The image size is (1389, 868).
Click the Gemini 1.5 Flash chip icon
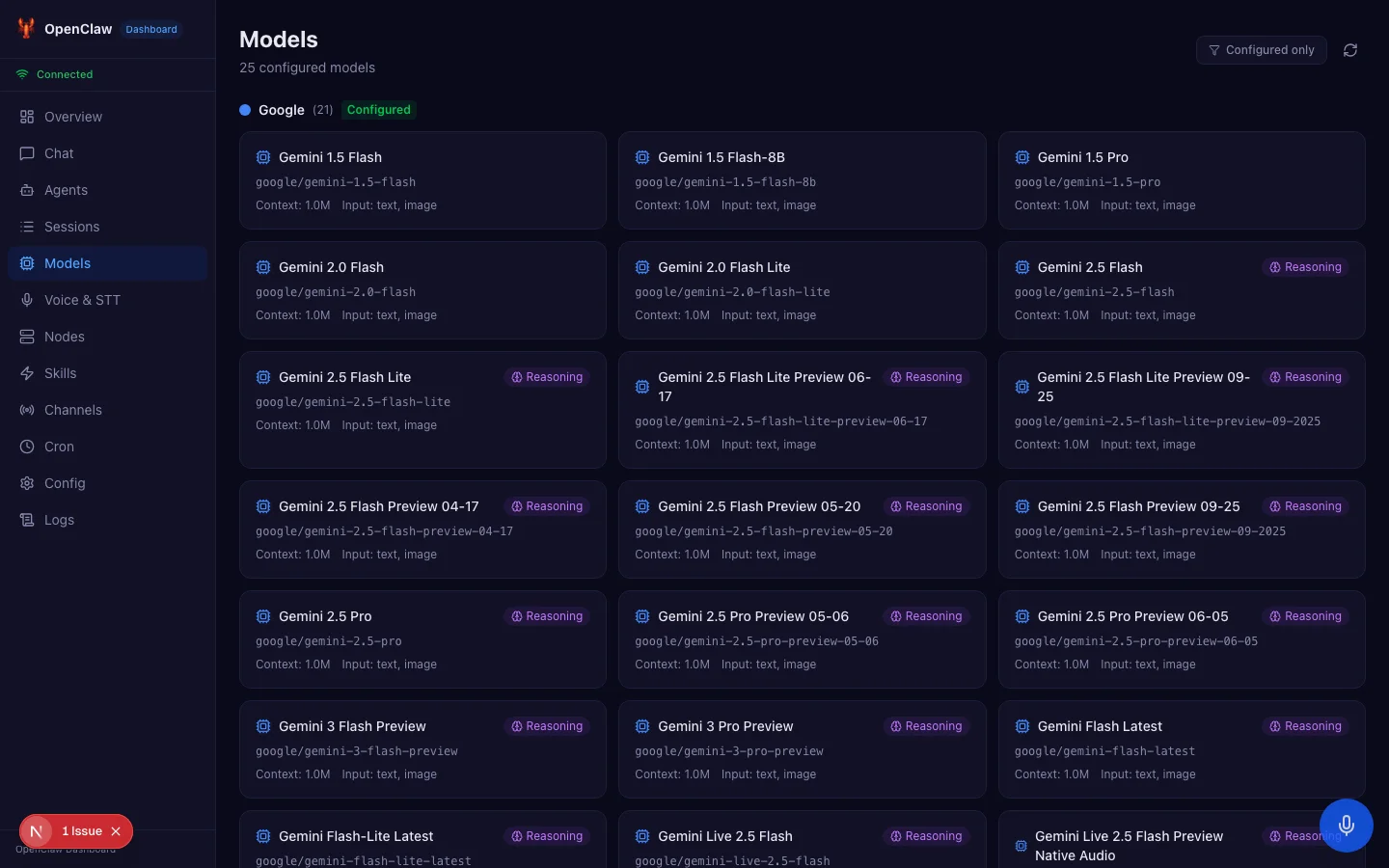click(263, 157)
